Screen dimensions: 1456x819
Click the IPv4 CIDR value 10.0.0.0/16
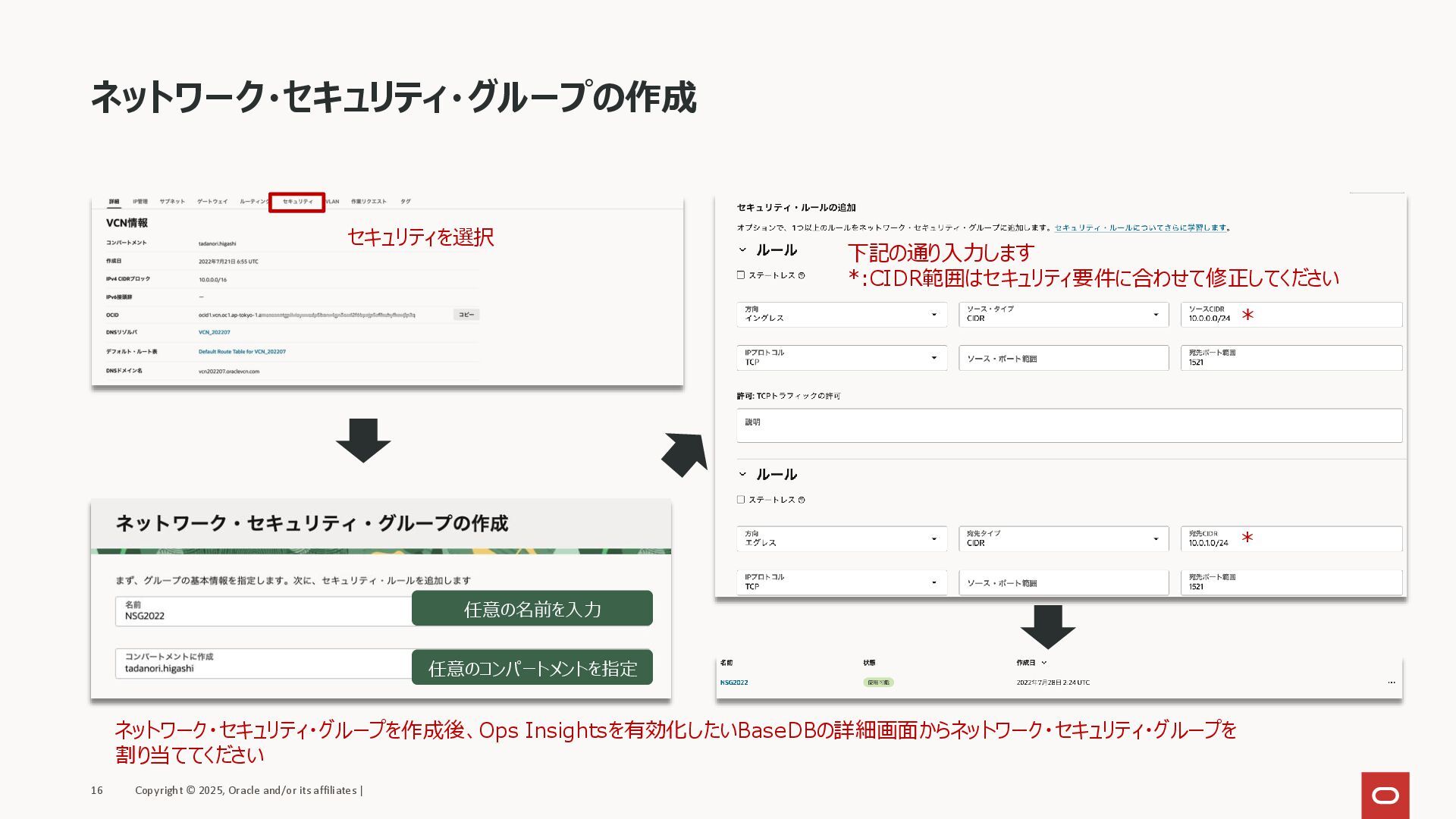click(x=212, y=280)
